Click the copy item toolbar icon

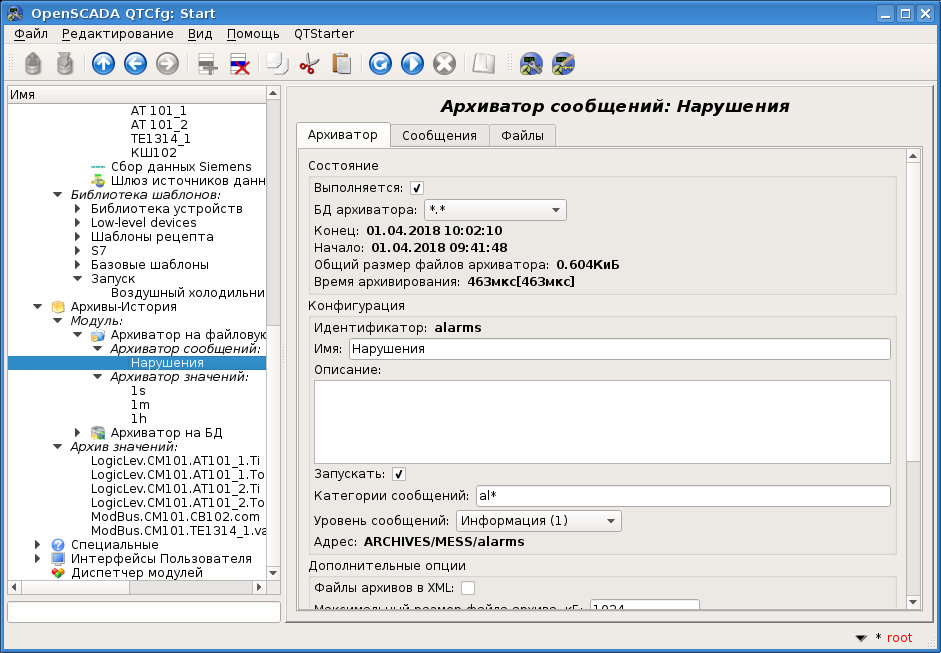pyautogui.click(x=277, y=64)
